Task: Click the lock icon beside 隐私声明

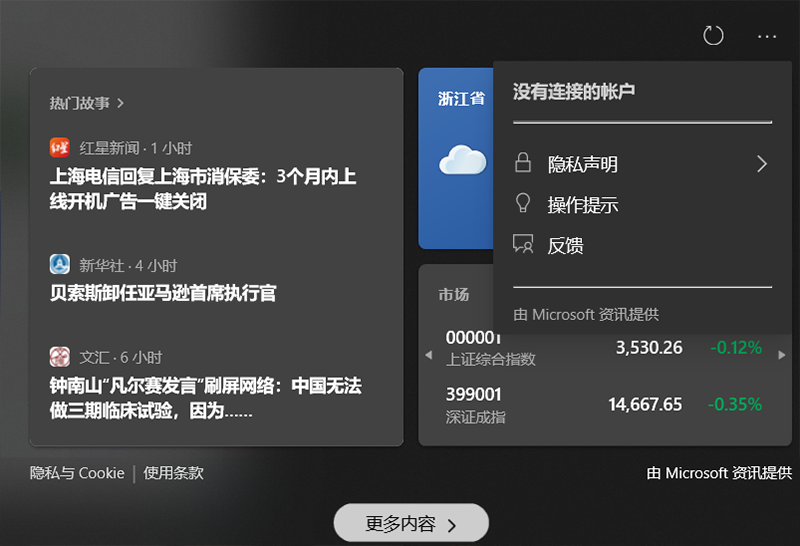Action: pyautogui.click(x=522, y=163)
